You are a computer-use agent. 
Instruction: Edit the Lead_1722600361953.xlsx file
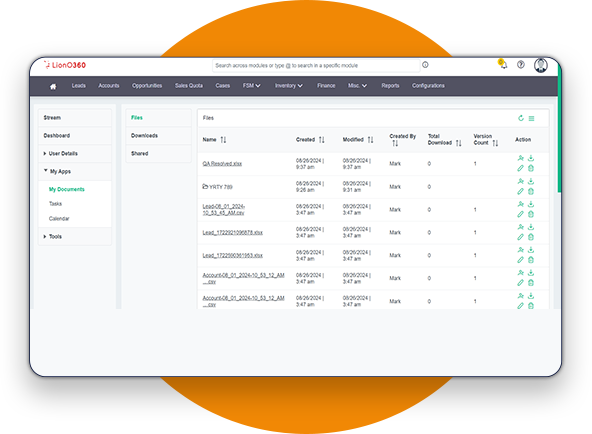click(x=521, y=260)
